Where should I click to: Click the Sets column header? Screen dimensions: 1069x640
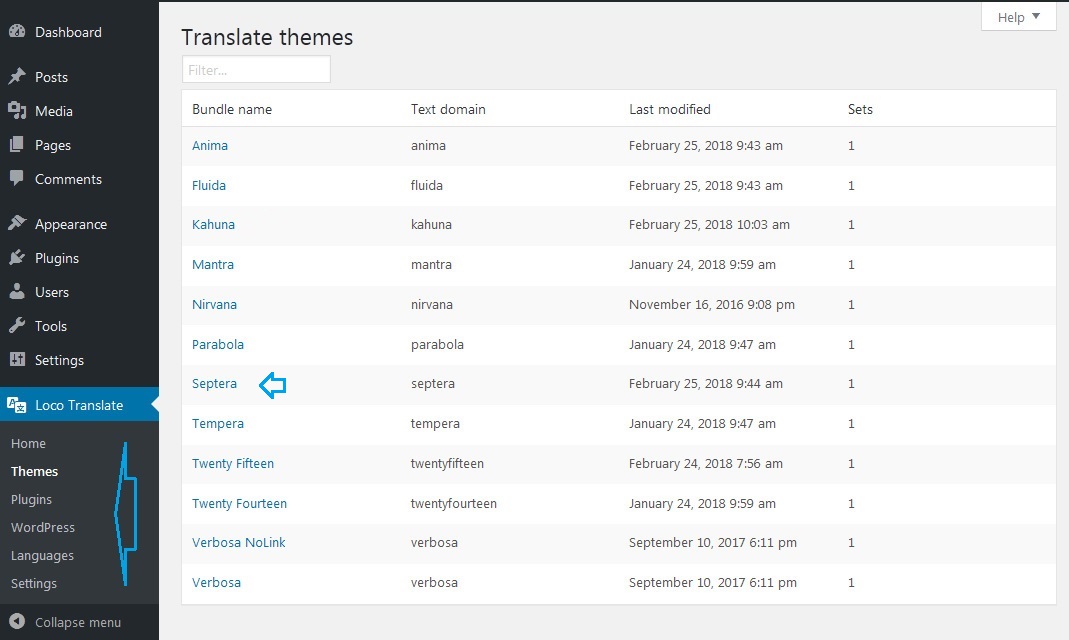coord(860,109)
